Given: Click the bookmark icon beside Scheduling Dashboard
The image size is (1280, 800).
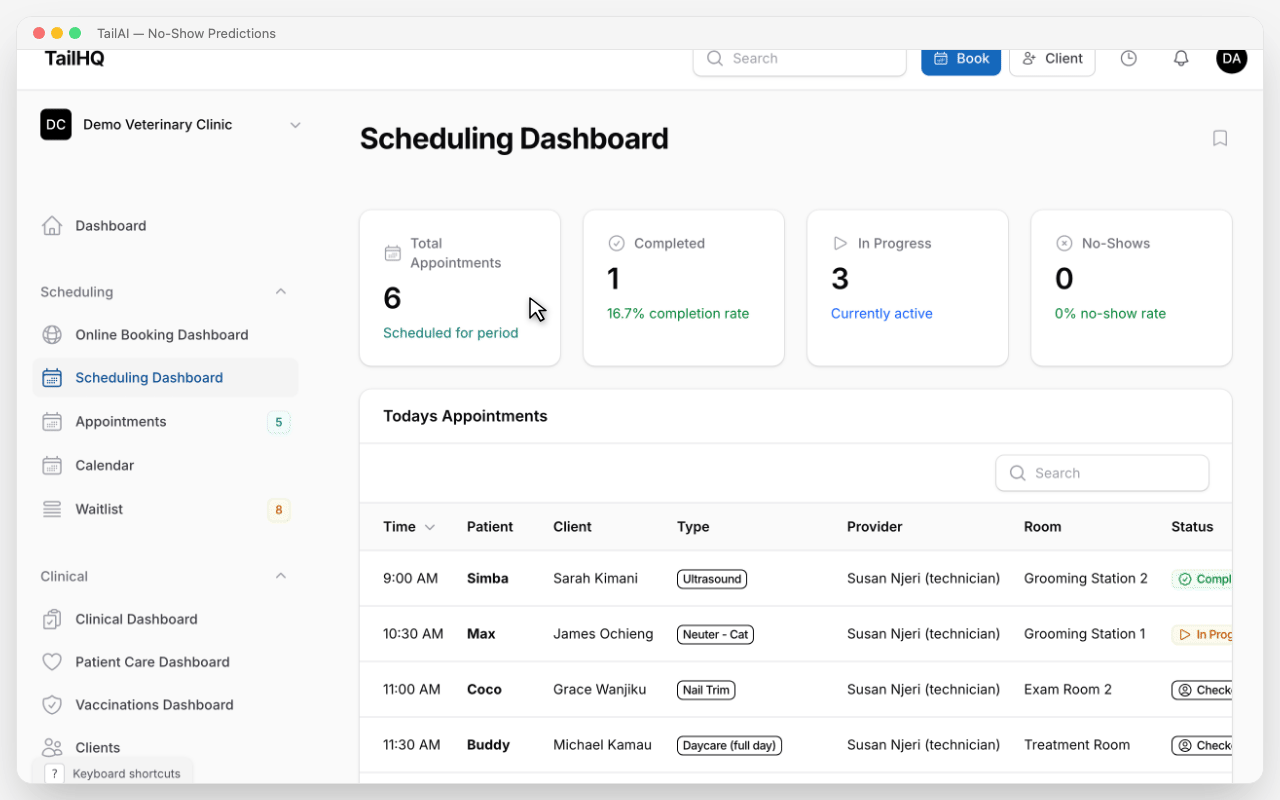Looking at the screenshot, I should 1219,139.
